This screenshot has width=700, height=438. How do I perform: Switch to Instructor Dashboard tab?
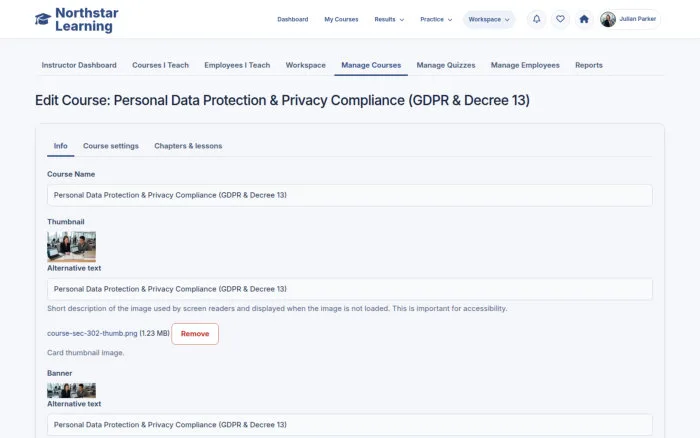pos(79,65)
